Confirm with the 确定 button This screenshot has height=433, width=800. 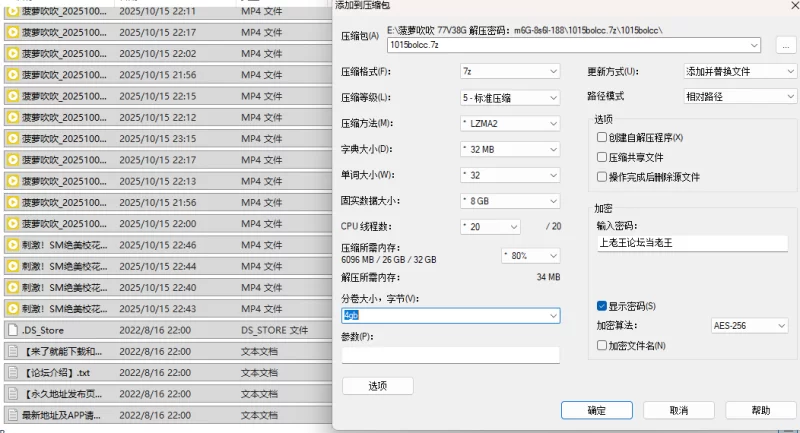(596, 411)
